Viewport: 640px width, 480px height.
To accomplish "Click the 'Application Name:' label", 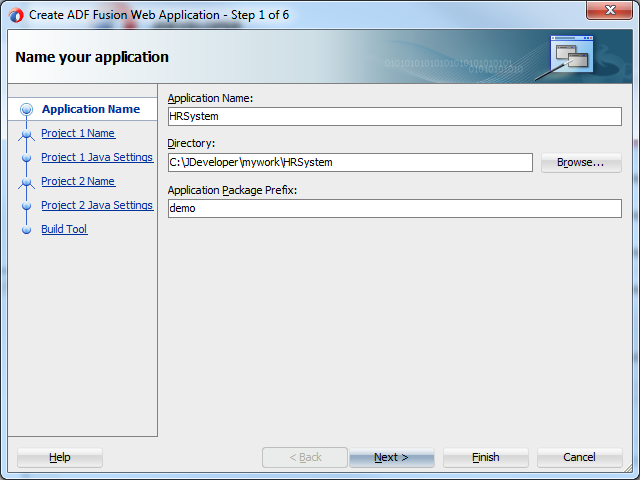I will [x=210, y=98].
